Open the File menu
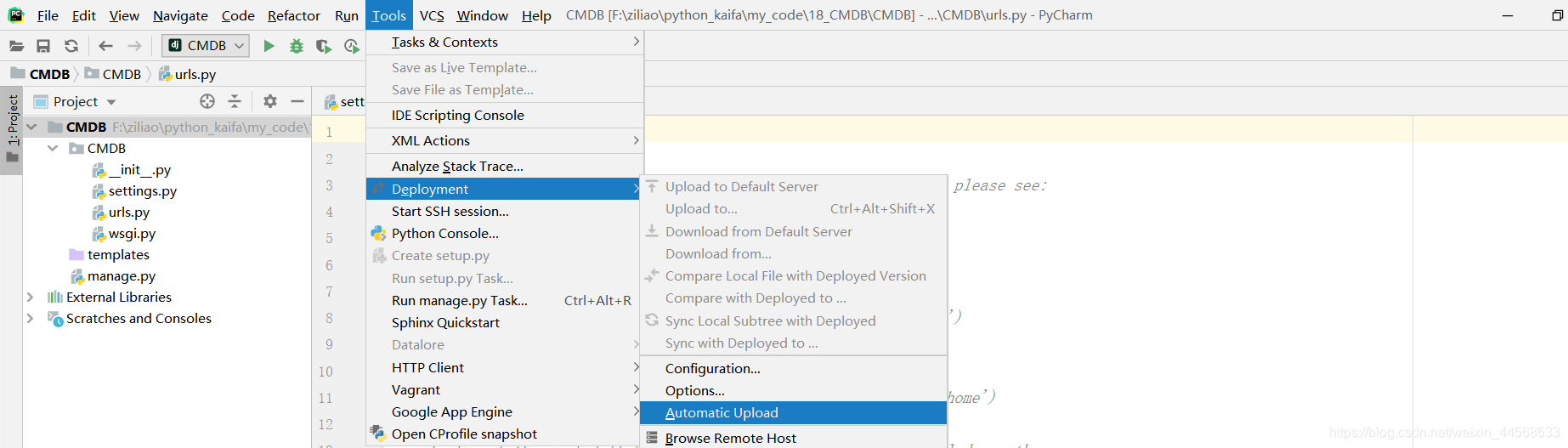Viewport: 1568px width, 448px height. (x=48, y=15)
